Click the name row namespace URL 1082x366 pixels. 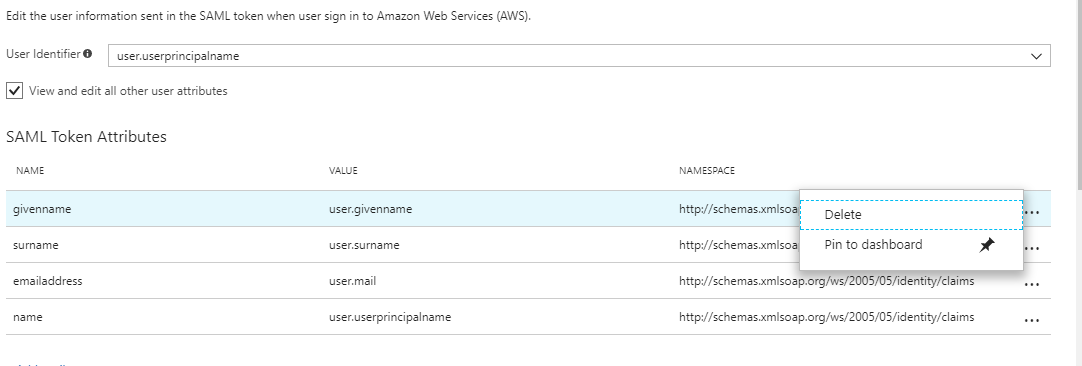pyautogui.click(x=827, y=317)
